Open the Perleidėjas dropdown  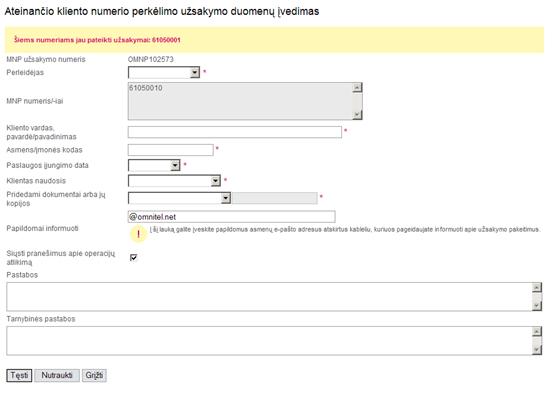[164, 73]
